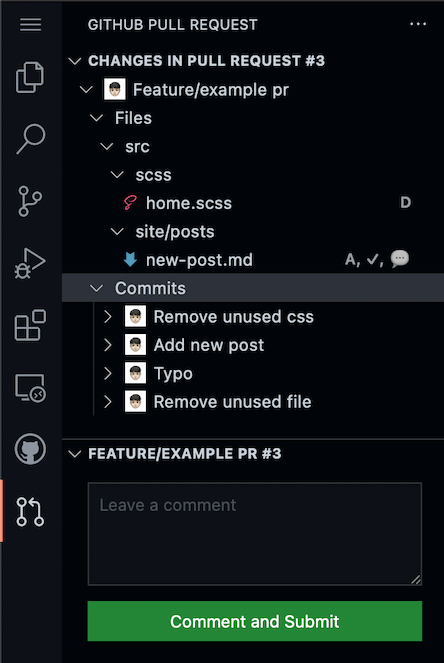Expand the Add new post commit

(x=108, y=345)
